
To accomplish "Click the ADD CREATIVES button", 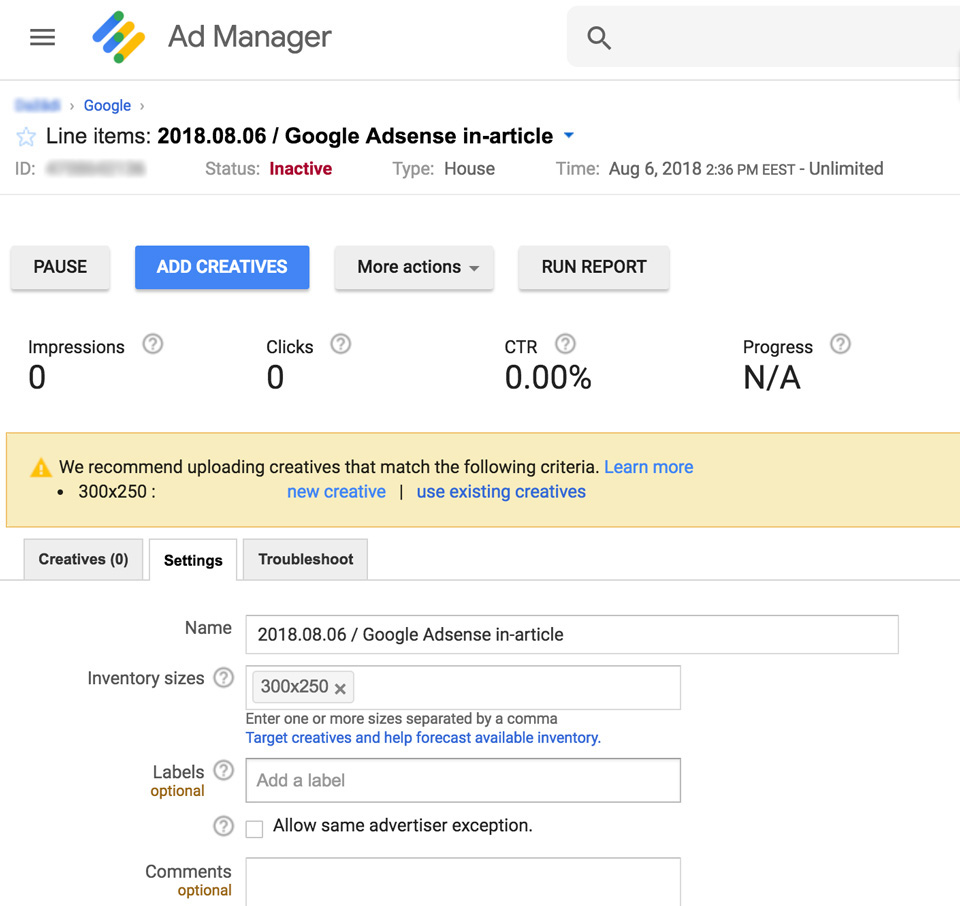I will click(222, 268).
